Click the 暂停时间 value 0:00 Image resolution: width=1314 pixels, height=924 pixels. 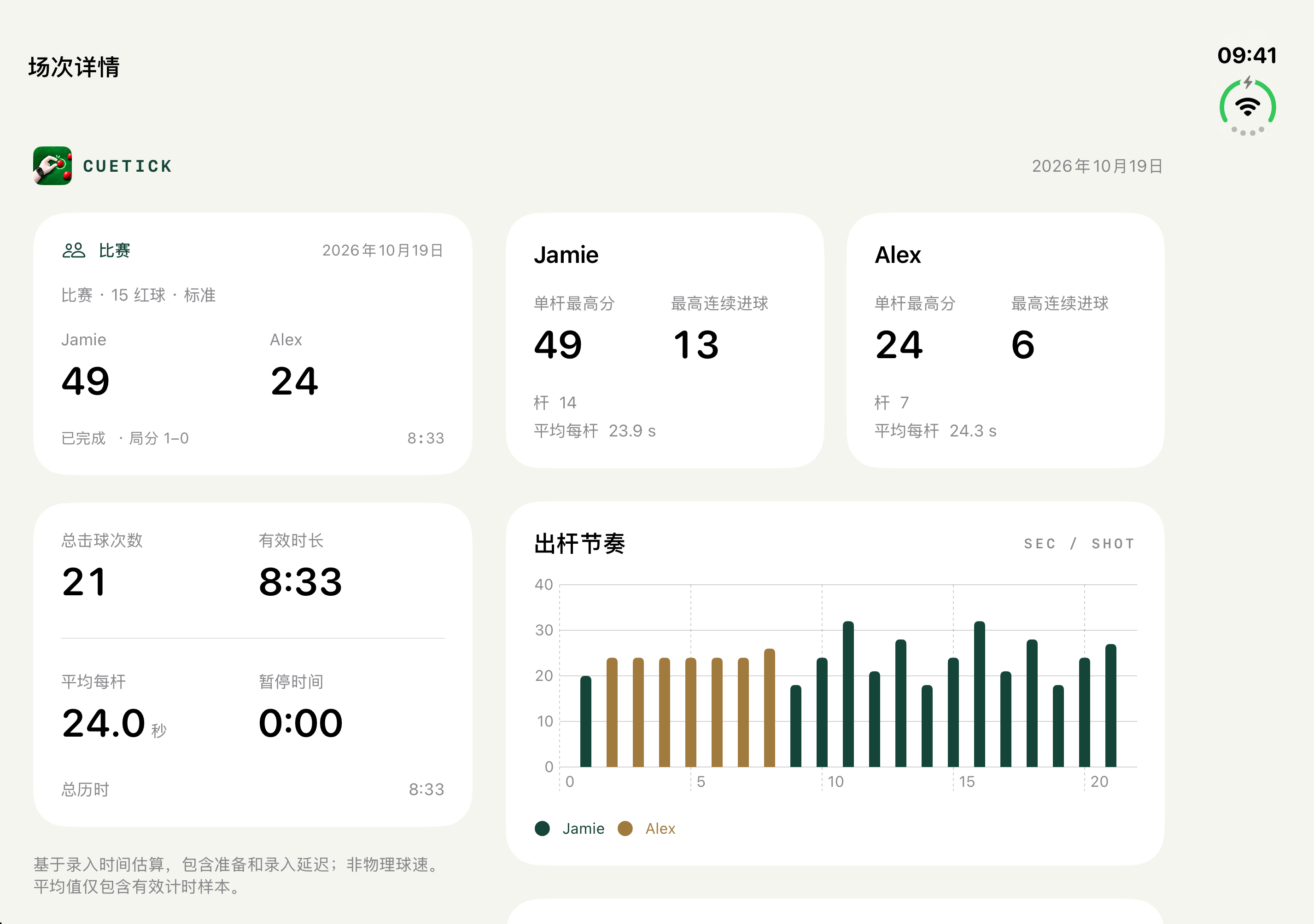click(300, 723)
